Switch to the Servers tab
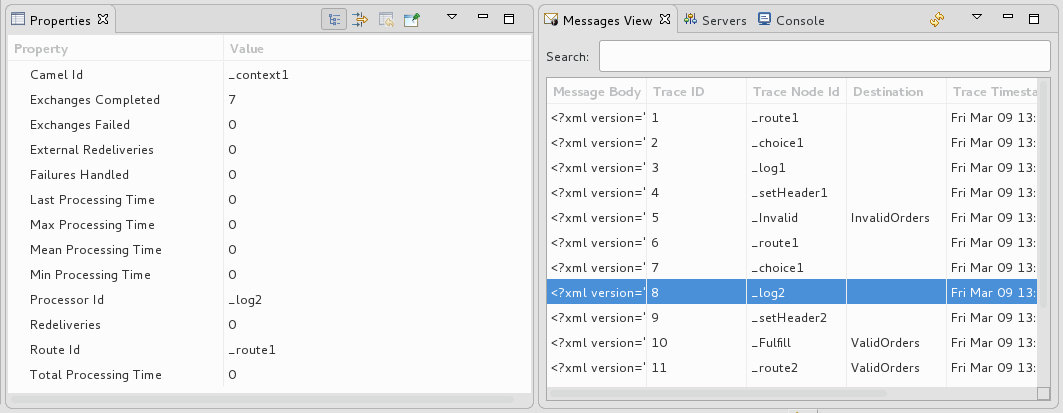The width and height of the screenshot is (1063, 413). coord(715,20)
